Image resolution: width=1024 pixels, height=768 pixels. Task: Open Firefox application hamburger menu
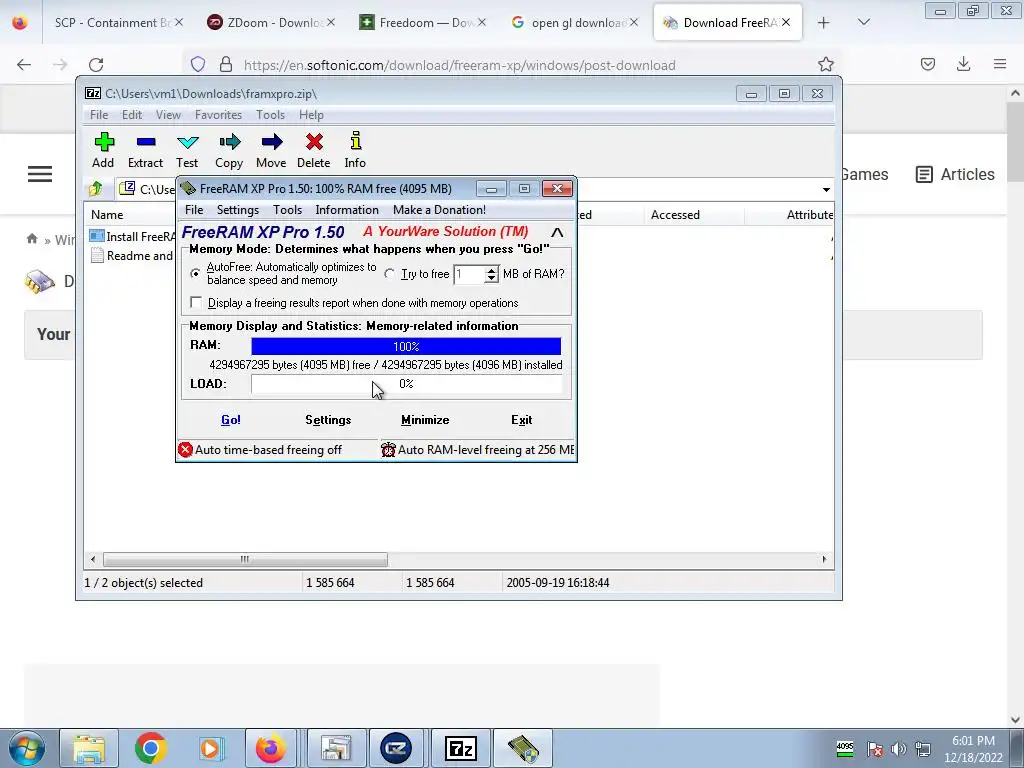pos(1000,64)
